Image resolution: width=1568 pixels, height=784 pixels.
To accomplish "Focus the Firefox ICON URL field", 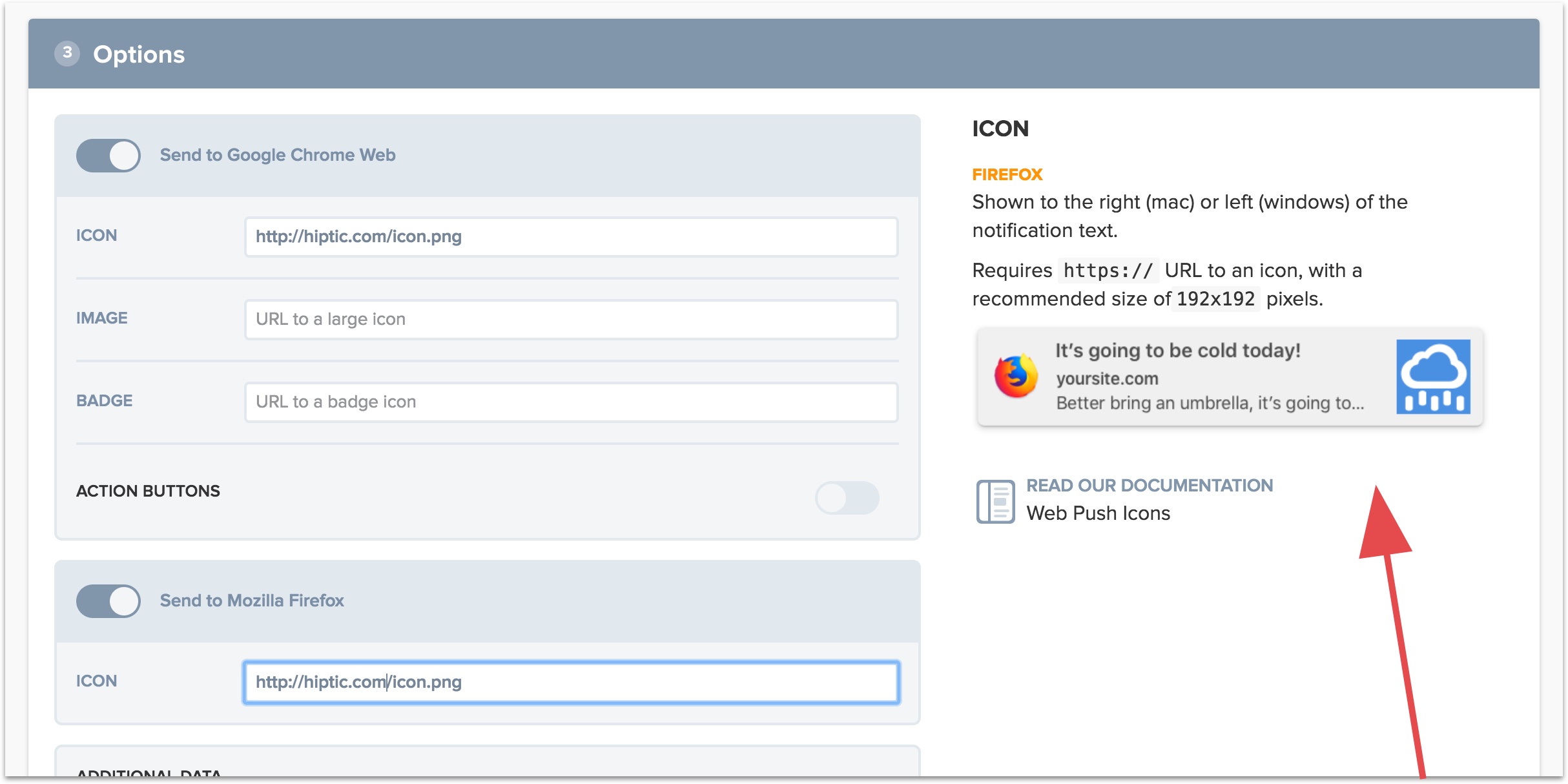I will click(572, 683).
